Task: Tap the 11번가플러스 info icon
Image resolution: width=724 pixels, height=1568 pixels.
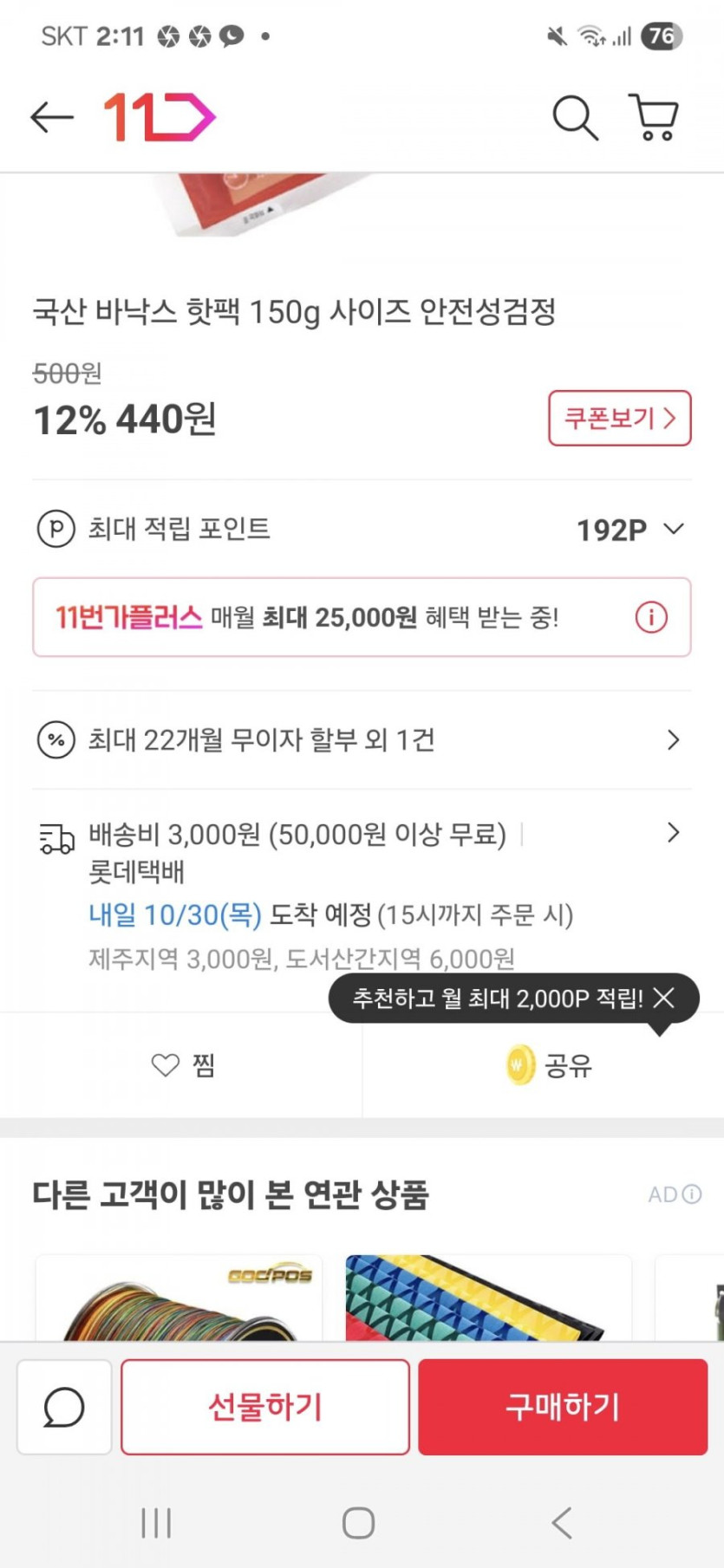Action: (651, 617)
